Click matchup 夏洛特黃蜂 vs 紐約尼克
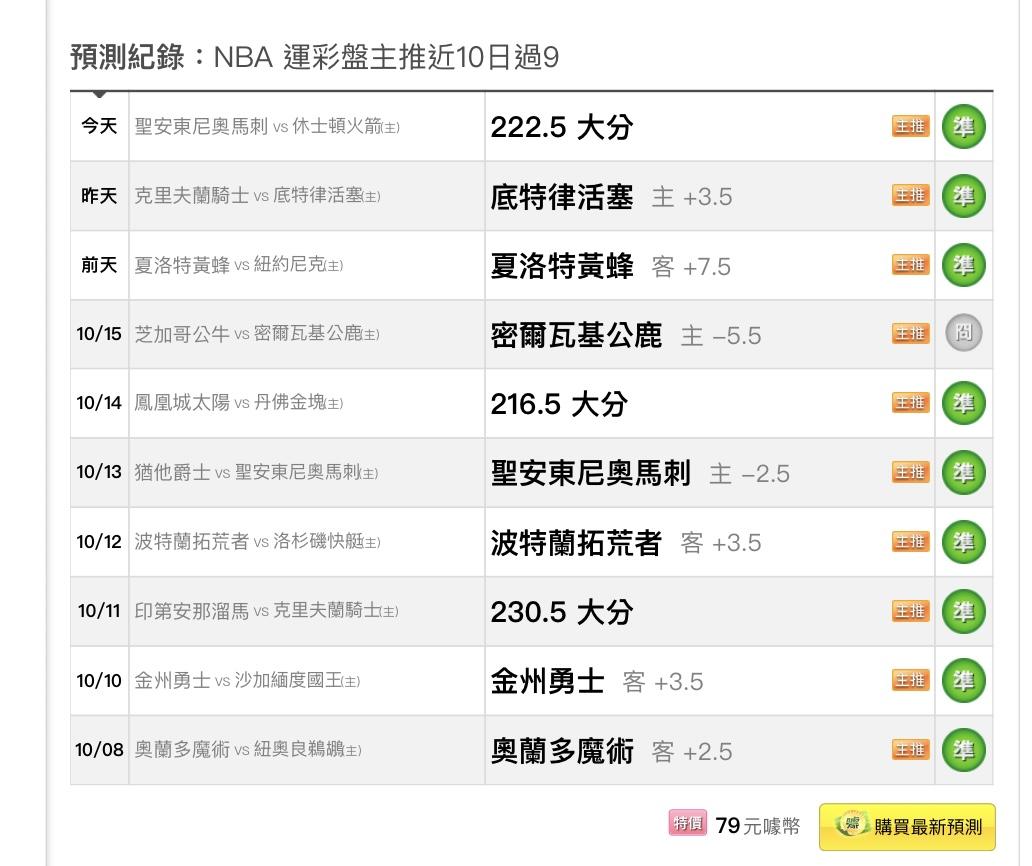The height and width of the screenshot is (866, 1032). coord(239,265)
